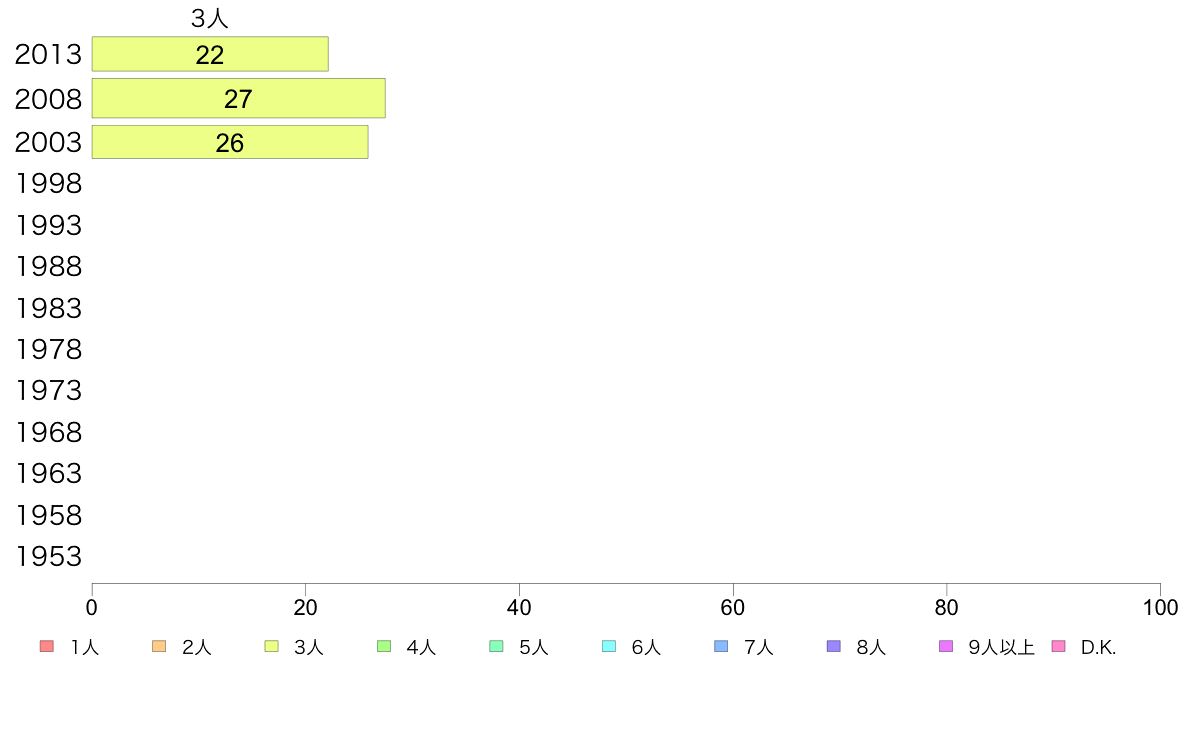Click the cyan 6人 legend swatch
The width and height of the screenshot is (1188, 736).
tap(609, 647)
